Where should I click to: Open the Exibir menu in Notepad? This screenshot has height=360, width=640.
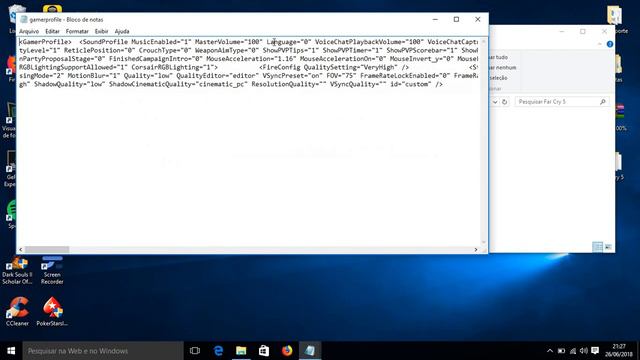101,31
